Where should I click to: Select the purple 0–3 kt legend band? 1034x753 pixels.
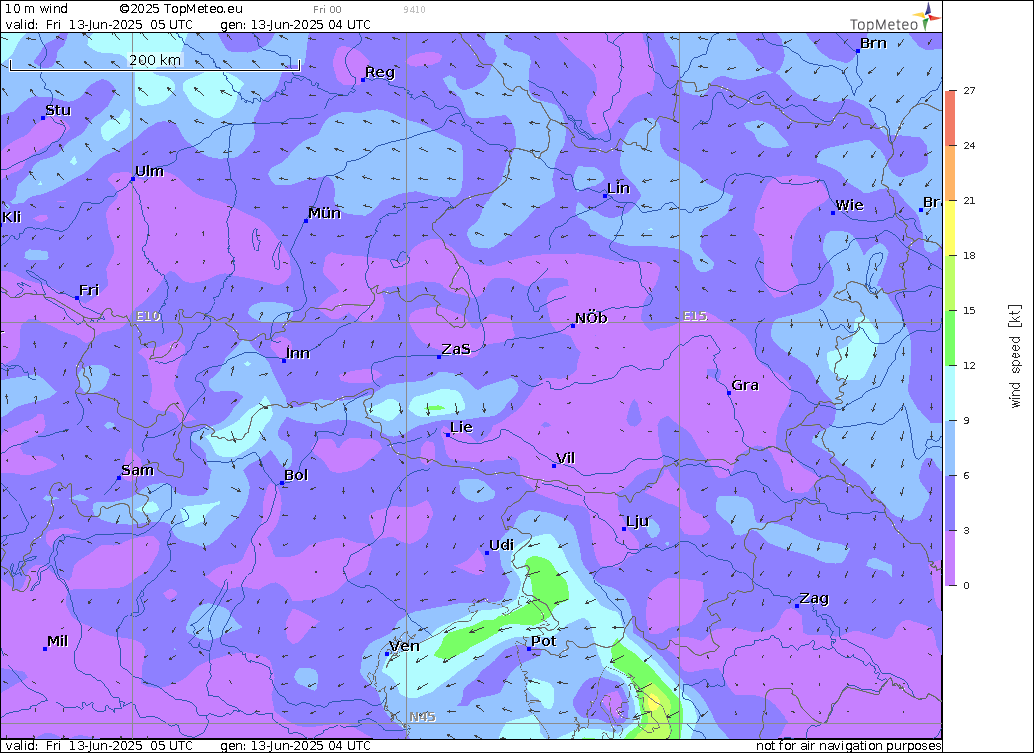click(x=950, y=558)
